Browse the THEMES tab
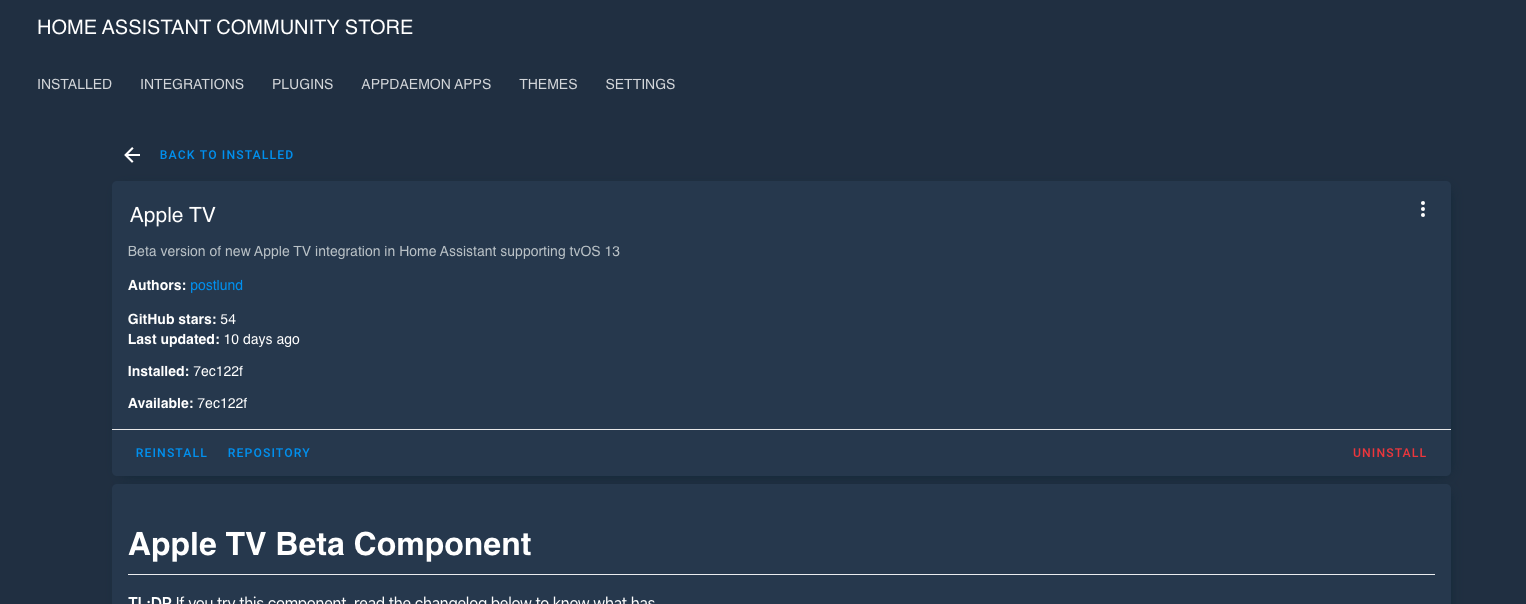1526x604 pixels. point(548,84)
